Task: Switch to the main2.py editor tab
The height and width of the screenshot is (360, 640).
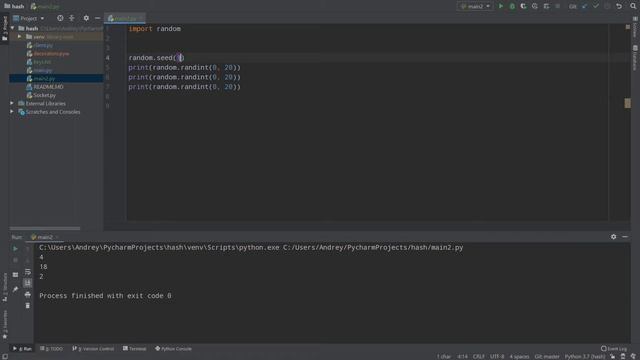Action: pos(125,18)
